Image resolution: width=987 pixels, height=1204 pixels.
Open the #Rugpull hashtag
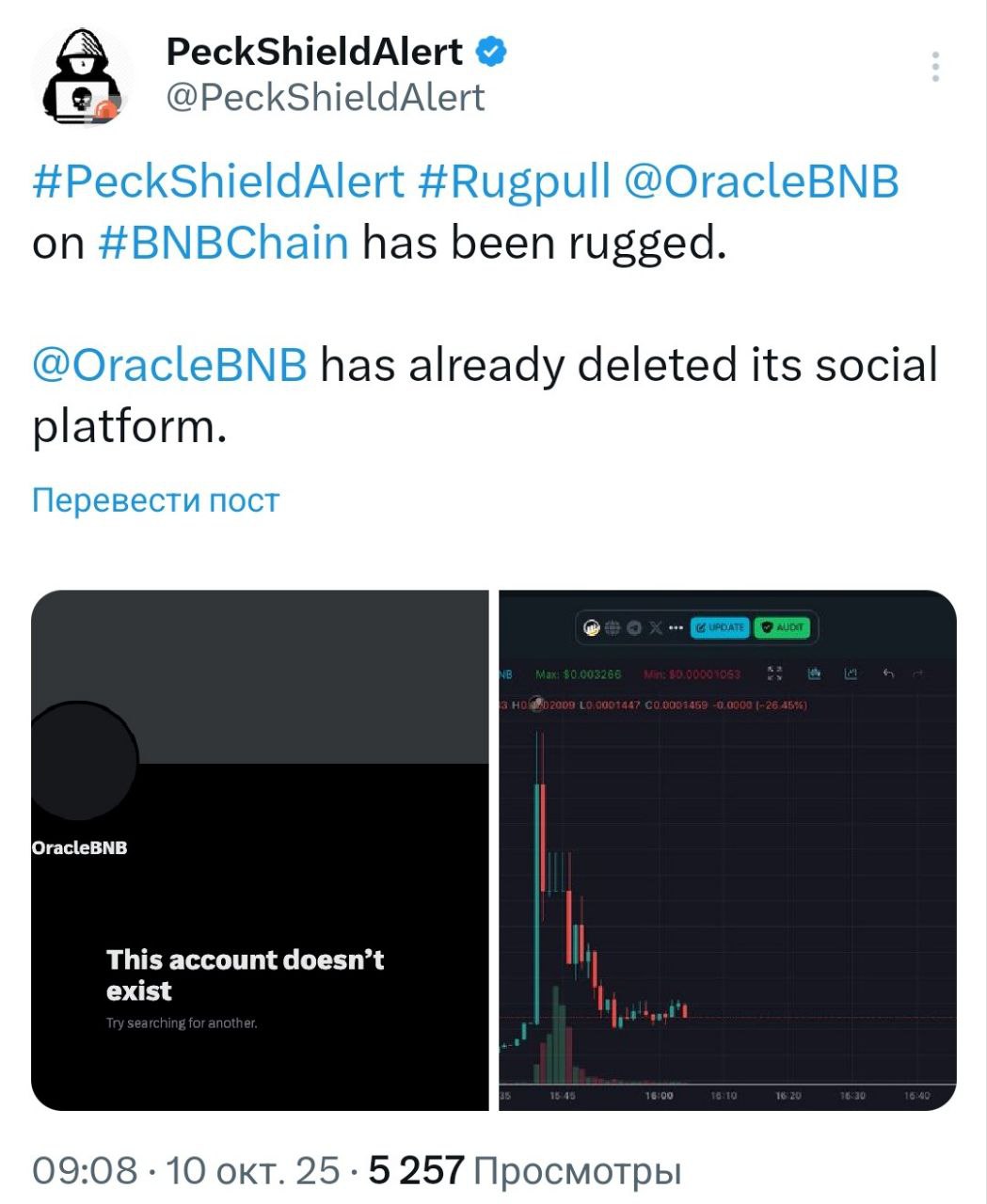514,181
